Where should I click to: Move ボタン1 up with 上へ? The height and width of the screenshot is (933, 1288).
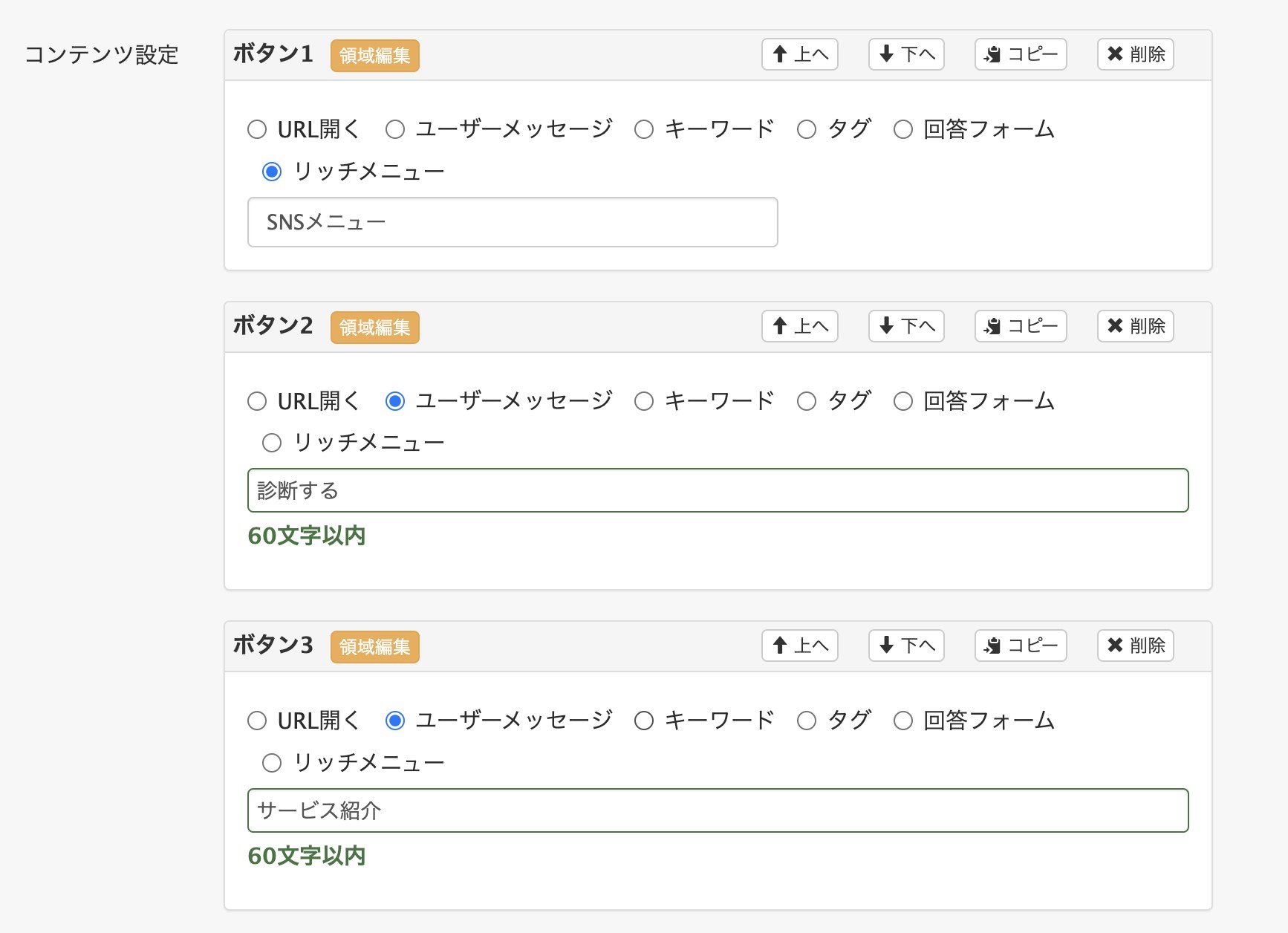tap(800, 54)
